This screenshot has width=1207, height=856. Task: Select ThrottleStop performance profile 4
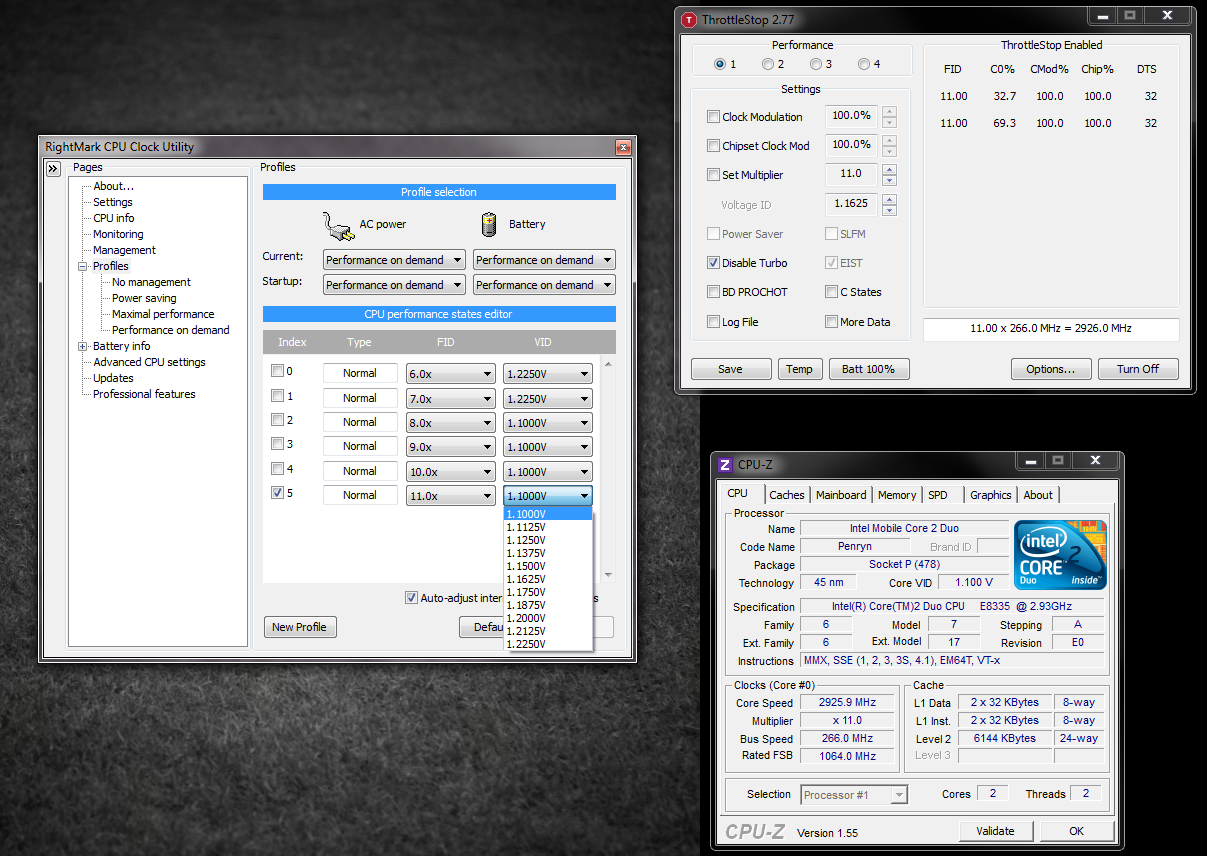(x=863, y=64)
